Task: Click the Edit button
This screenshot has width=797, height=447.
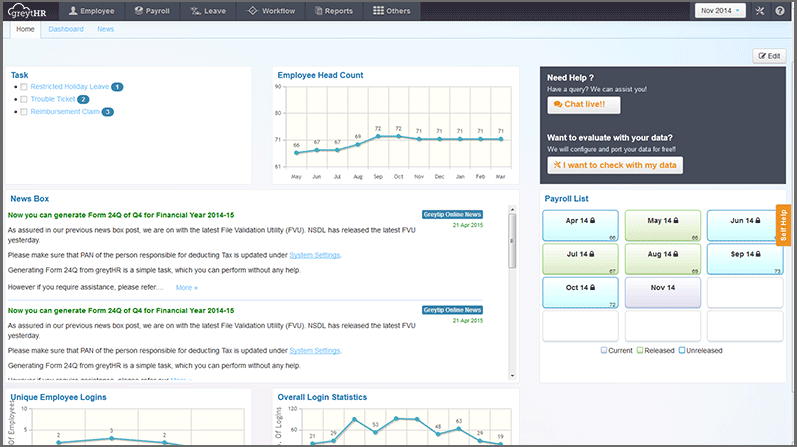Action: click(x=769, y=56)
